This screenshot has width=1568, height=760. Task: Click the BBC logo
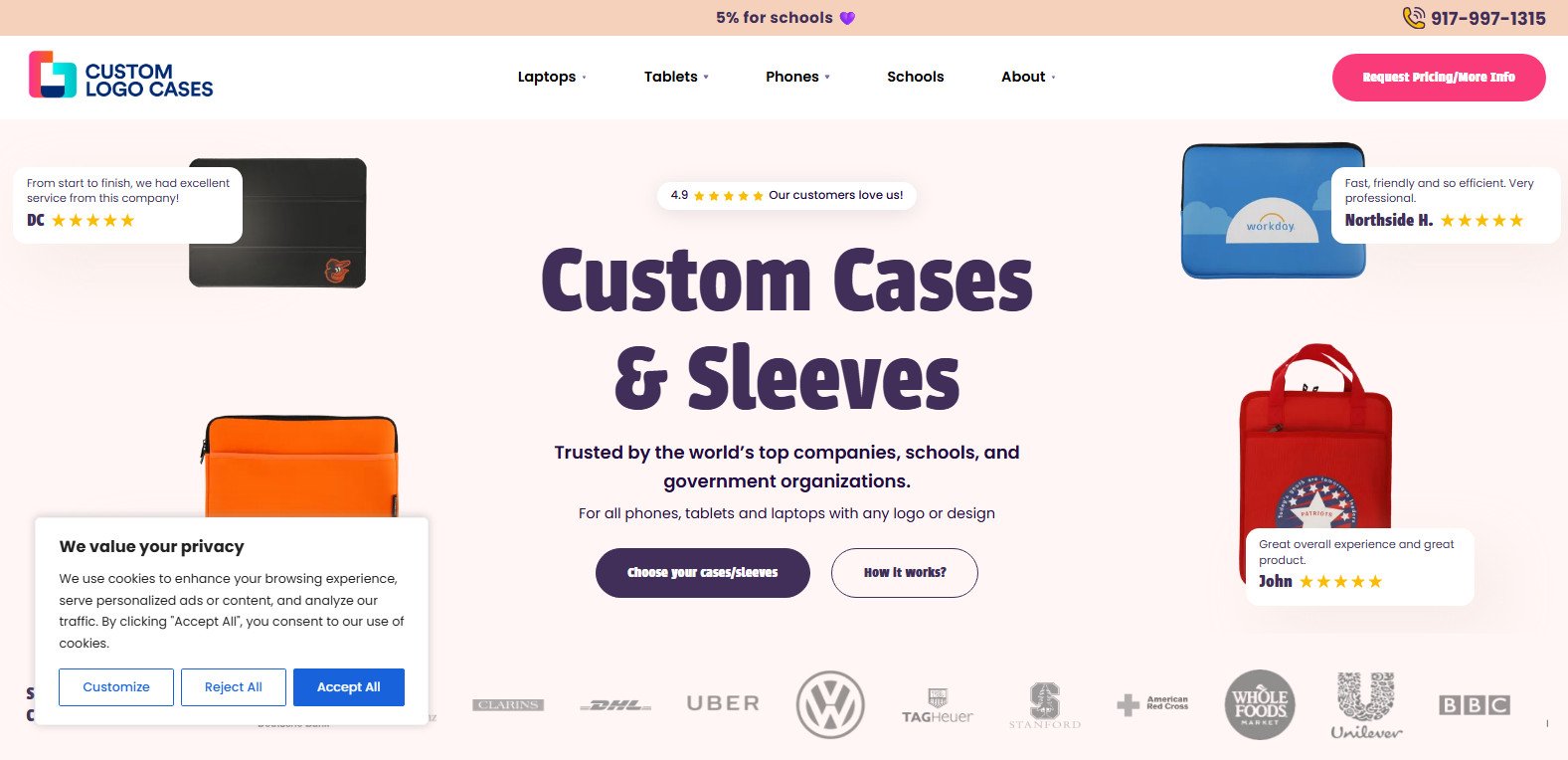1475,705
